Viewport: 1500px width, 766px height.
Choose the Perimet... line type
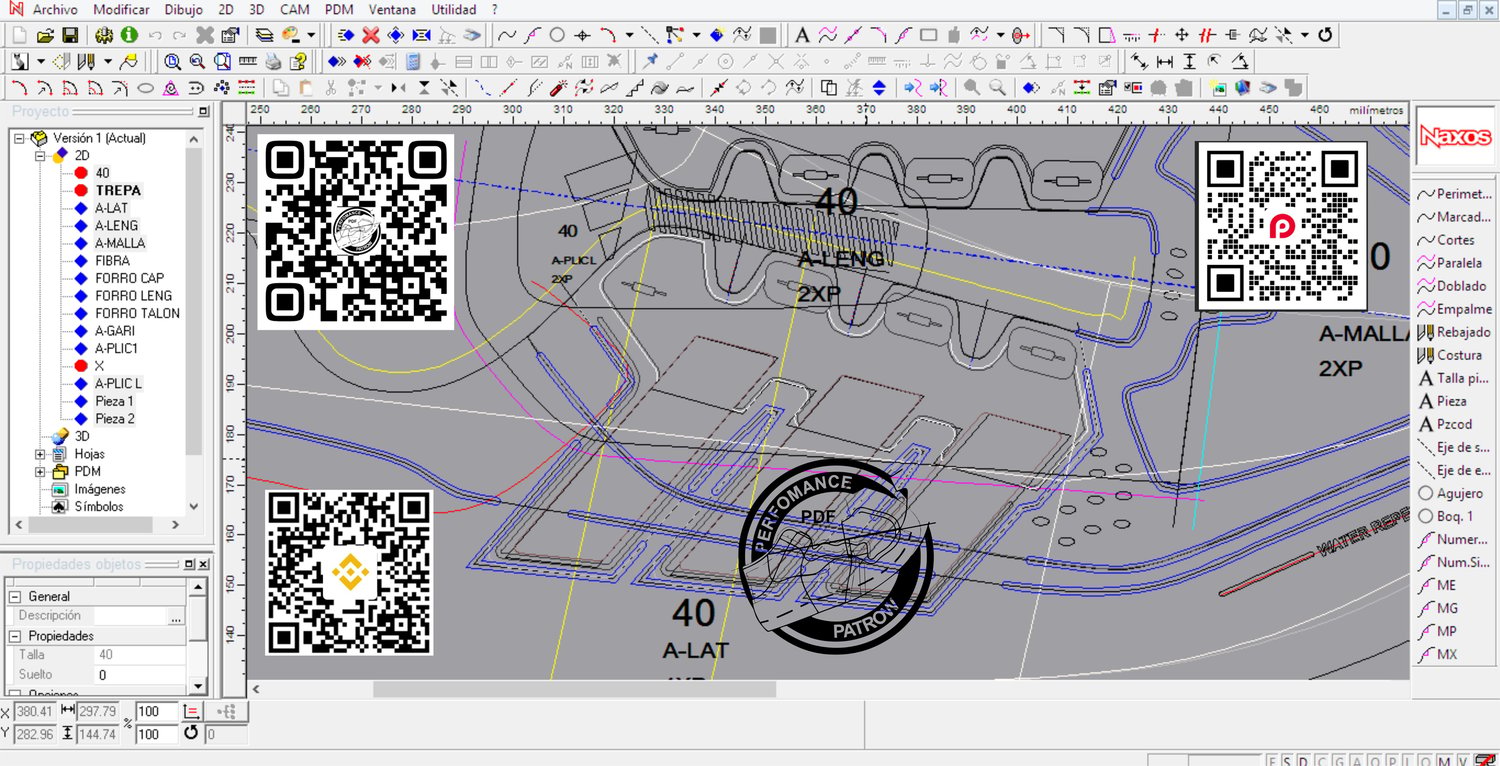[1454, 194]
